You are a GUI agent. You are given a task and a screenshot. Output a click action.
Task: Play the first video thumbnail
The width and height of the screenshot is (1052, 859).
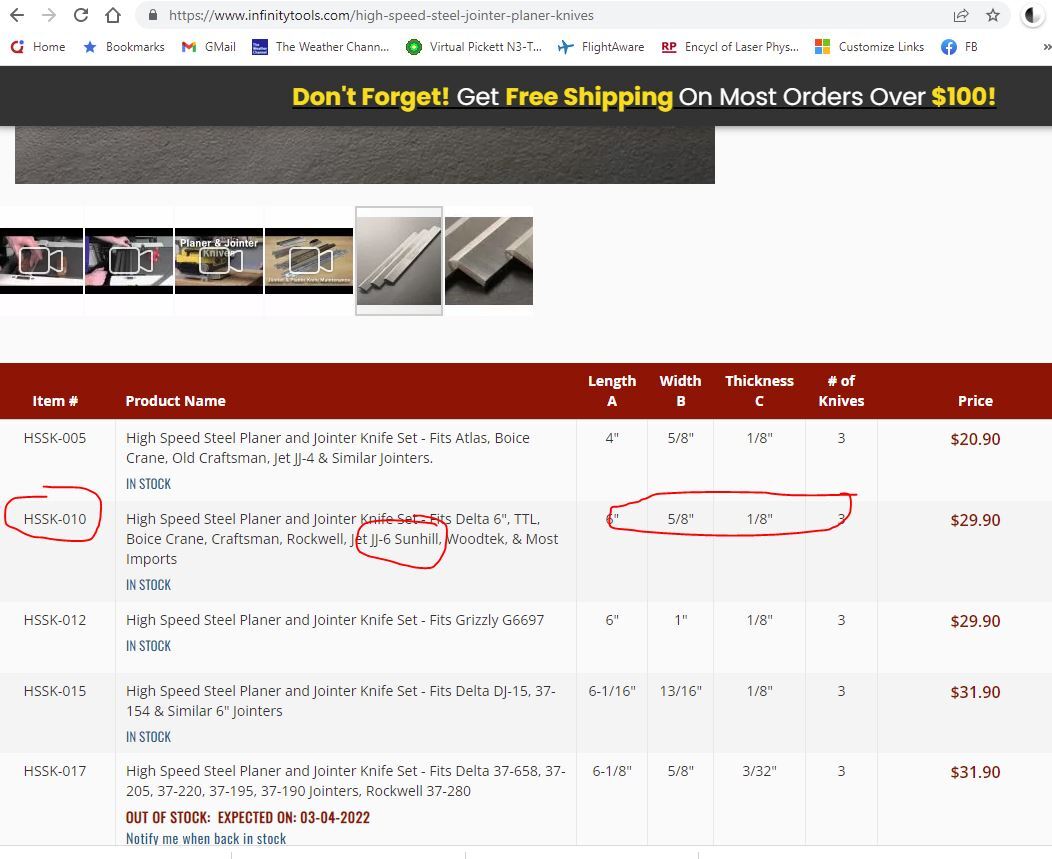click(x=41, y=261)
